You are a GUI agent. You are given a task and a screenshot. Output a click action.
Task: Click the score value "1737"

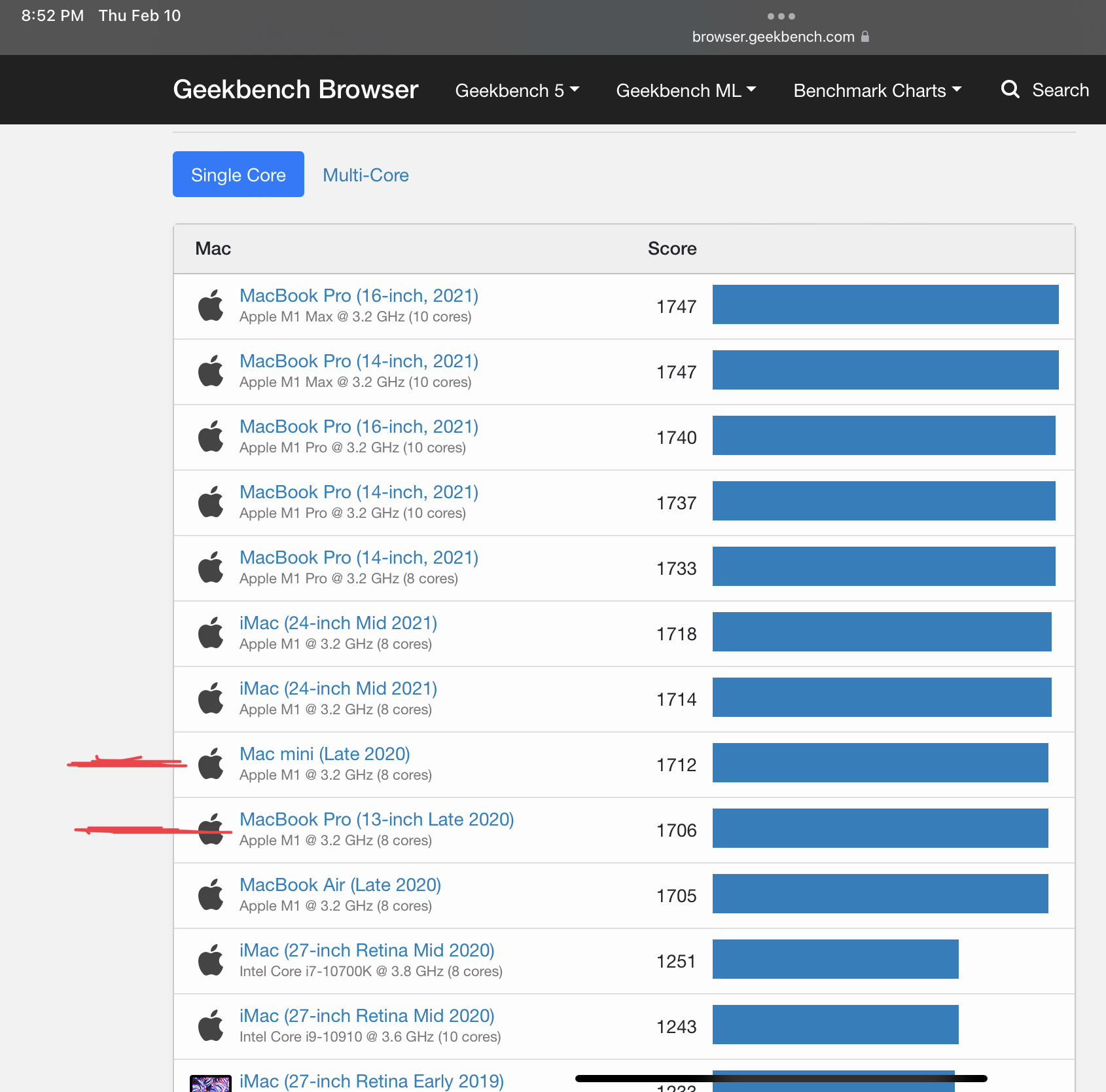(677, 503)
